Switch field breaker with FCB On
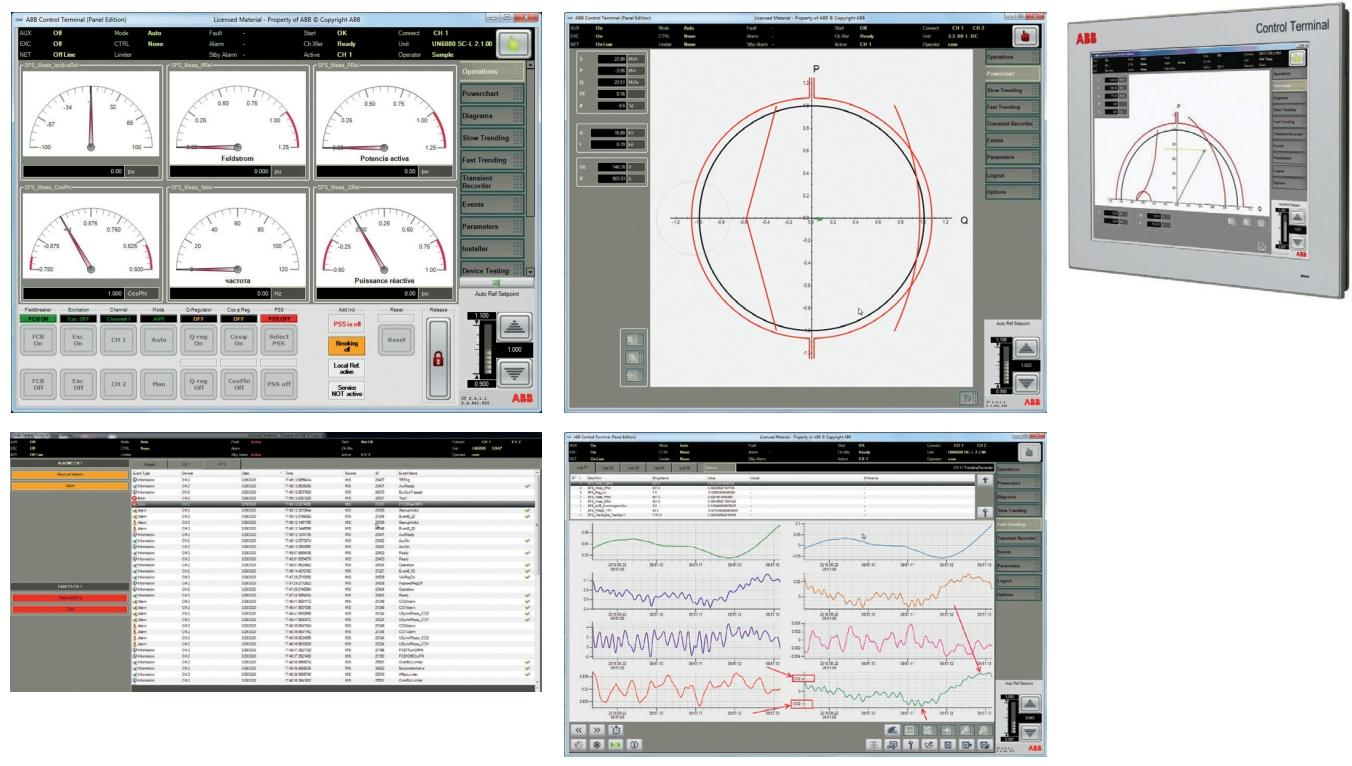 tap(39, 341)
